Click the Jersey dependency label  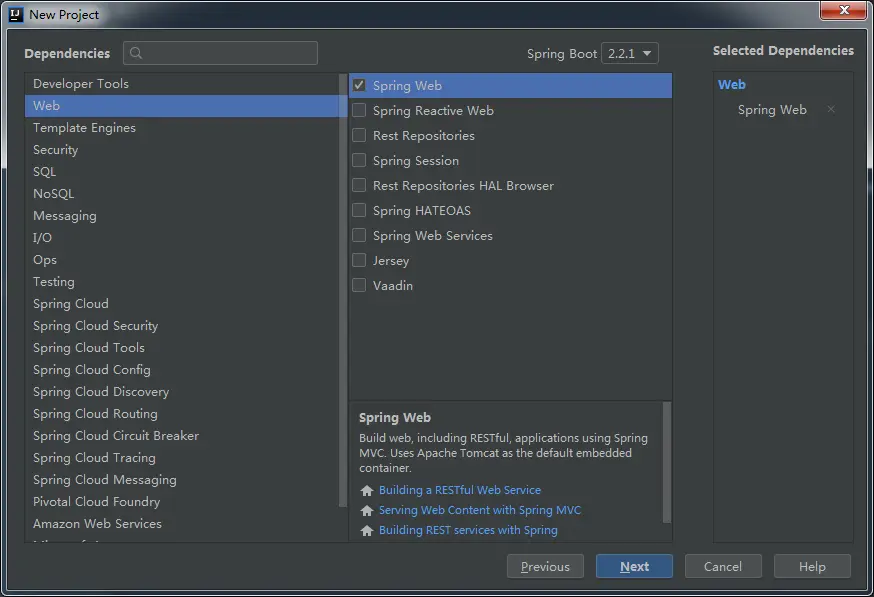point(391,261)
